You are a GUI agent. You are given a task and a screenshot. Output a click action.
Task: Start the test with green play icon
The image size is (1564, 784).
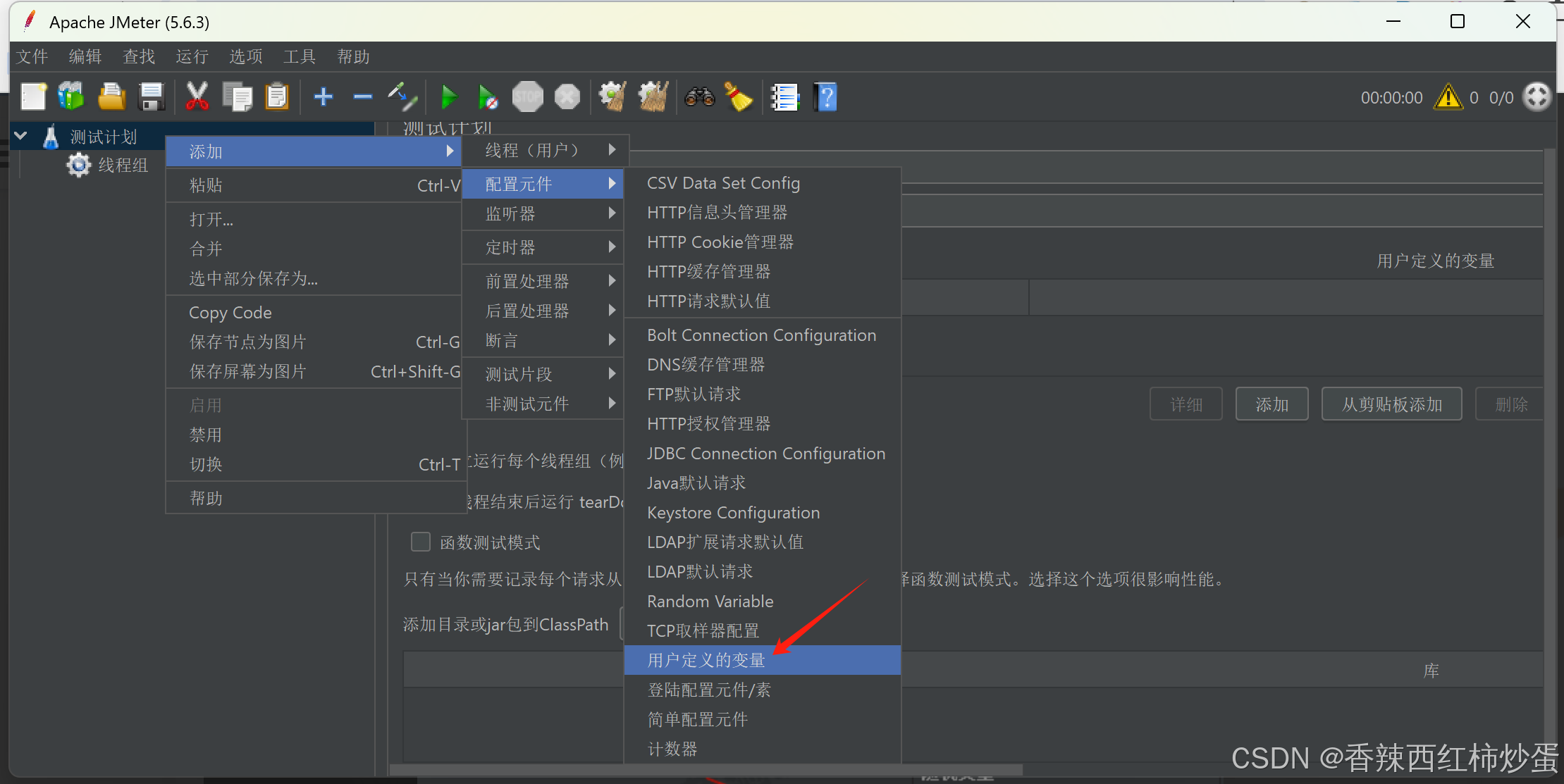click(x=448, y=97)
